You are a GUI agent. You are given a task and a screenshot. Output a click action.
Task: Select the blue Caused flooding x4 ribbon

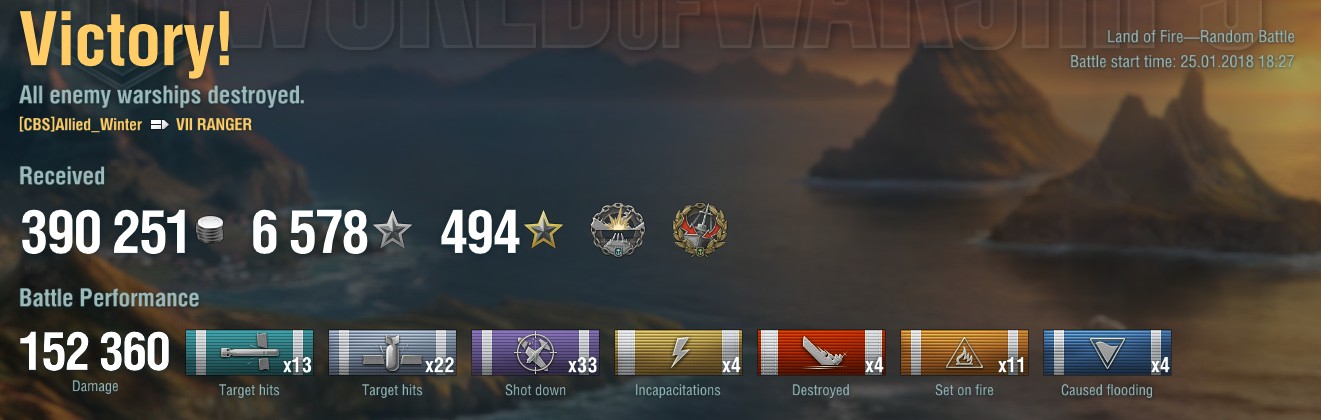tap(1107, 353)
